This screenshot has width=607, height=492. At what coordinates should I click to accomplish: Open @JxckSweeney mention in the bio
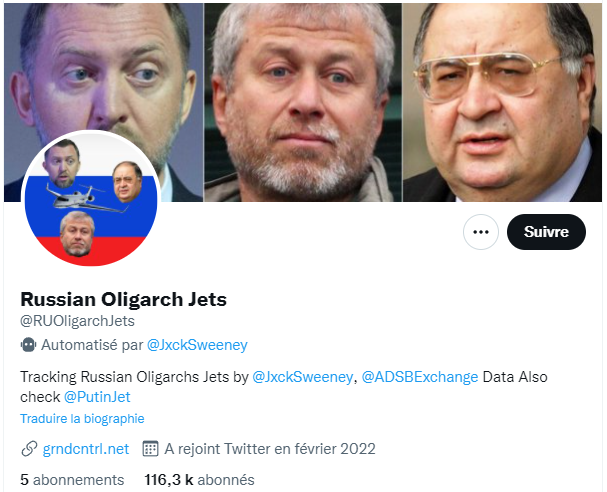coord(302,377)
